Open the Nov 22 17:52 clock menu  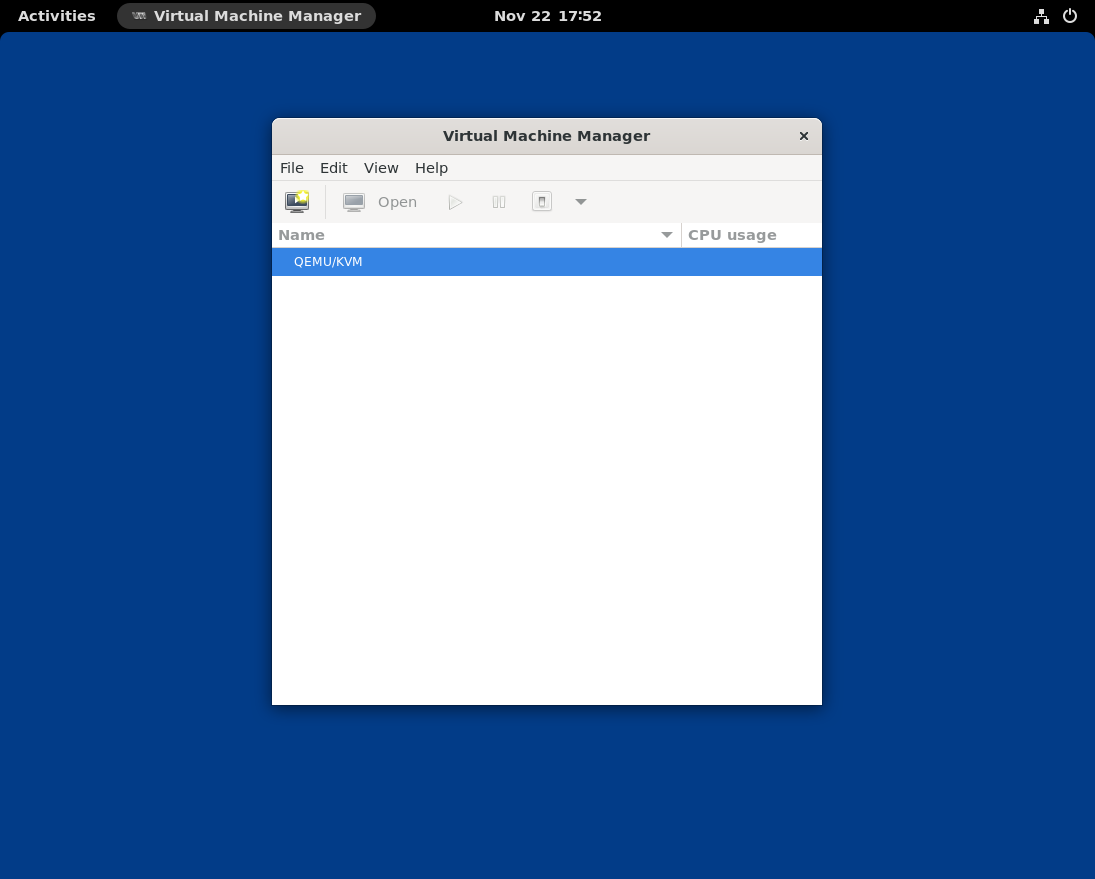[548, 16]
